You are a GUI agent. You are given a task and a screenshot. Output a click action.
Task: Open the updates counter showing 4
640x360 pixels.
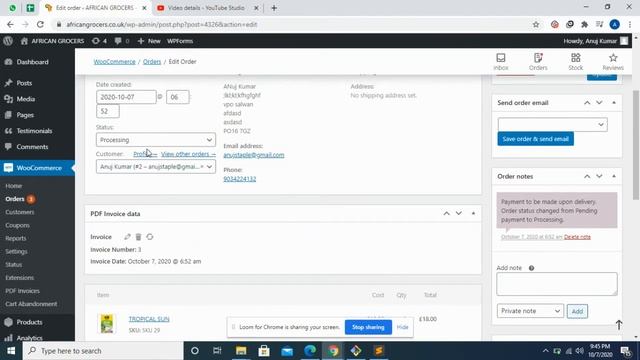pyautogui.click(x=99, y=41)
